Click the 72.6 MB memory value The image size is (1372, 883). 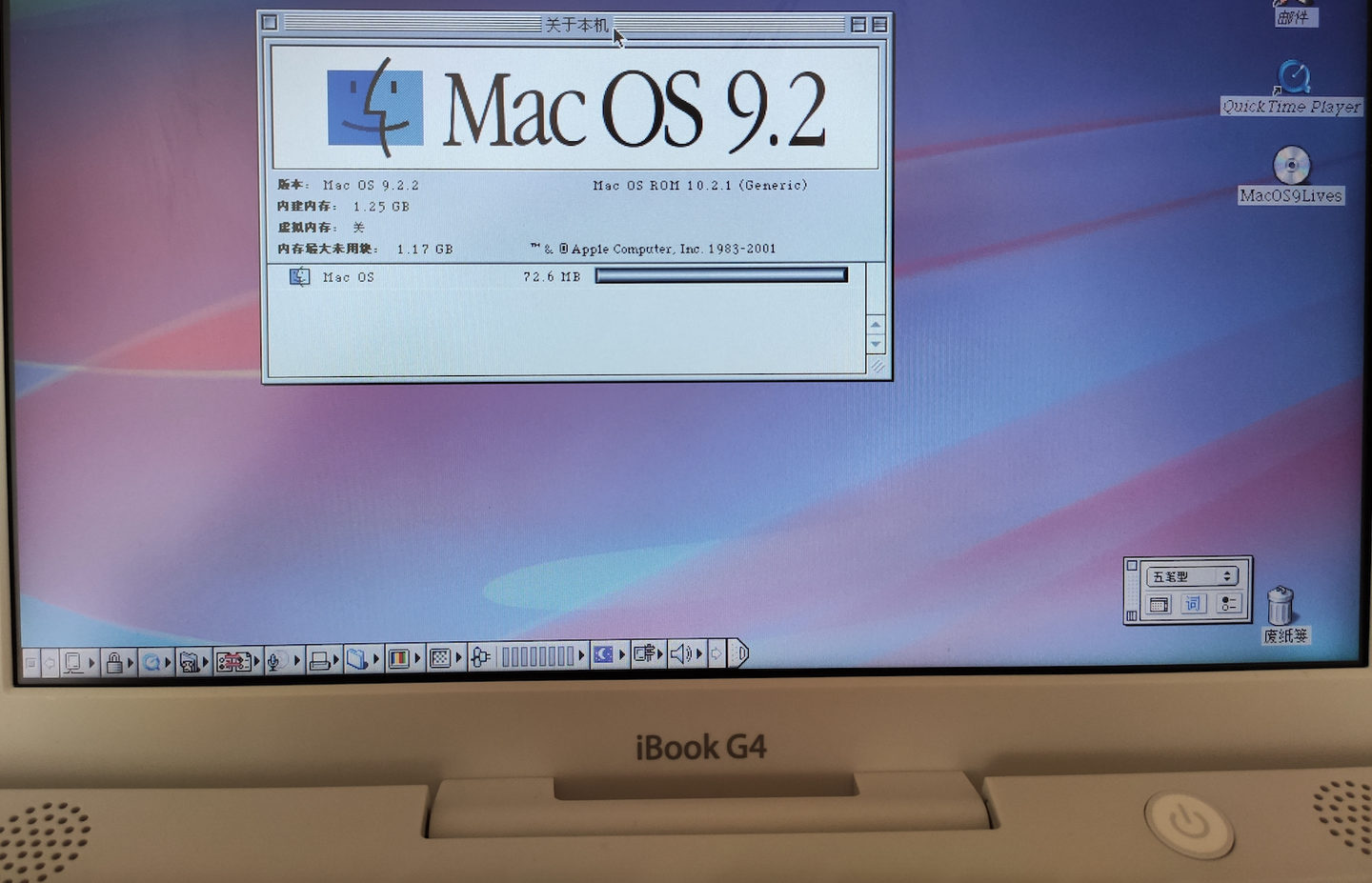pos(552,277)
